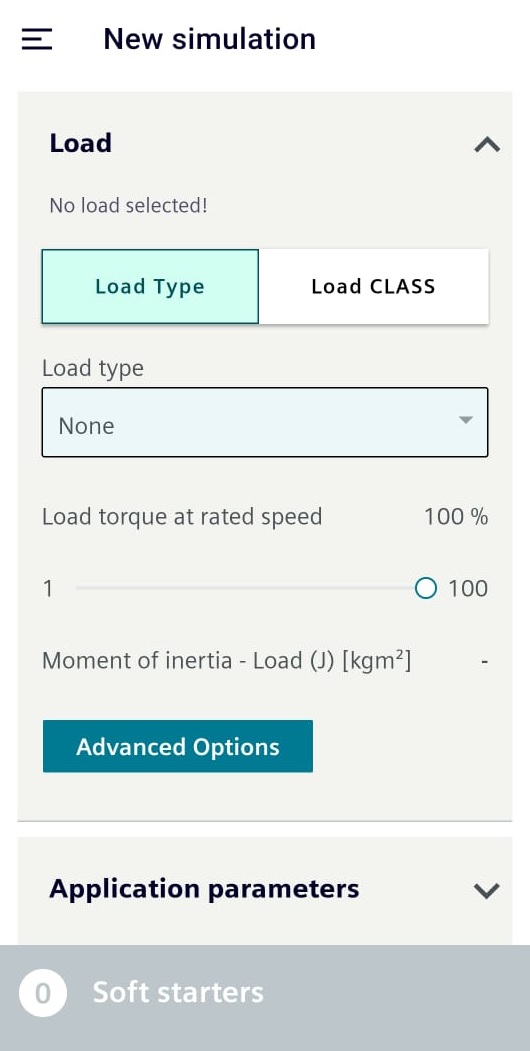Click the Advanced Options button
Screen dimensions: 530x1051
178,746
